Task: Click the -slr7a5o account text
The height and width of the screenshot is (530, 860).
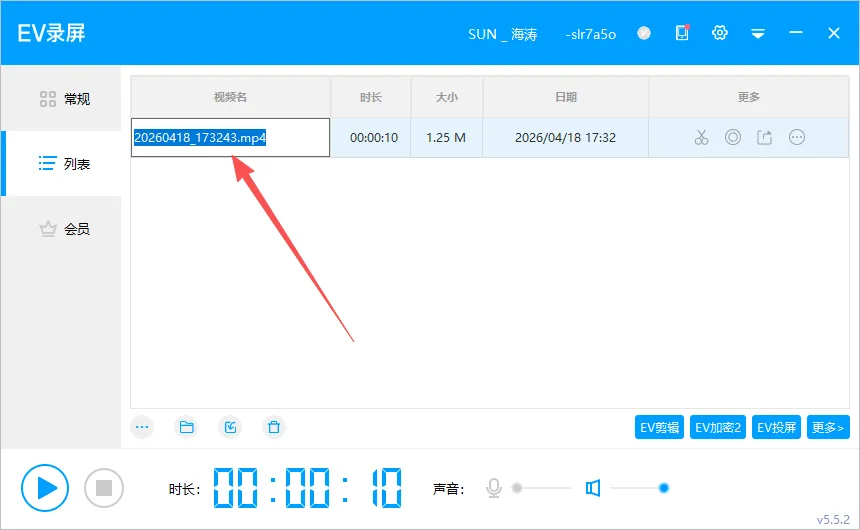Action: (591, 34)
